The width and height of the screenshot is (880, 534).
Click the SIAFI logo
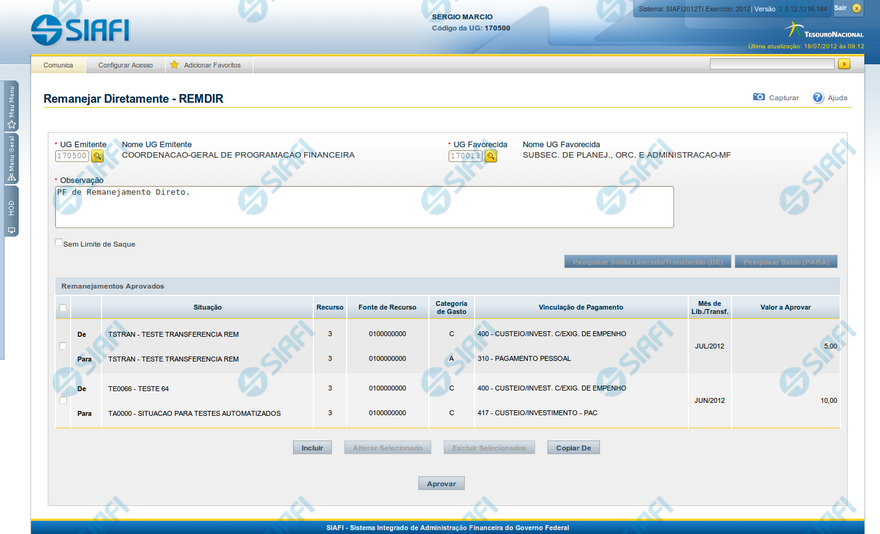pos(80,29)
